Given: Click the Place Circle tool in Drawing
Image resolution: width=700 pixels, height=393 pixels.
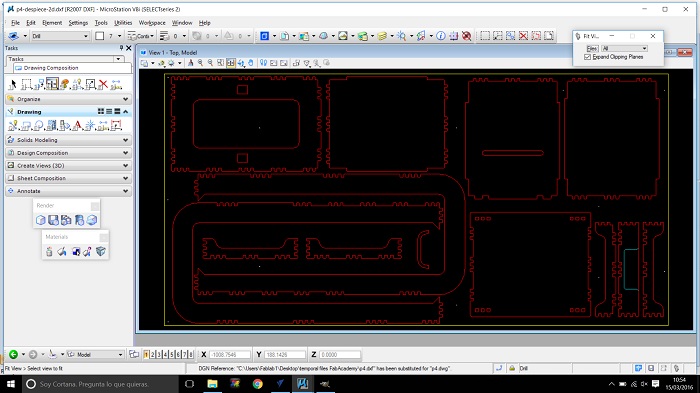Looking at the screenshot, I should [38, 125].
